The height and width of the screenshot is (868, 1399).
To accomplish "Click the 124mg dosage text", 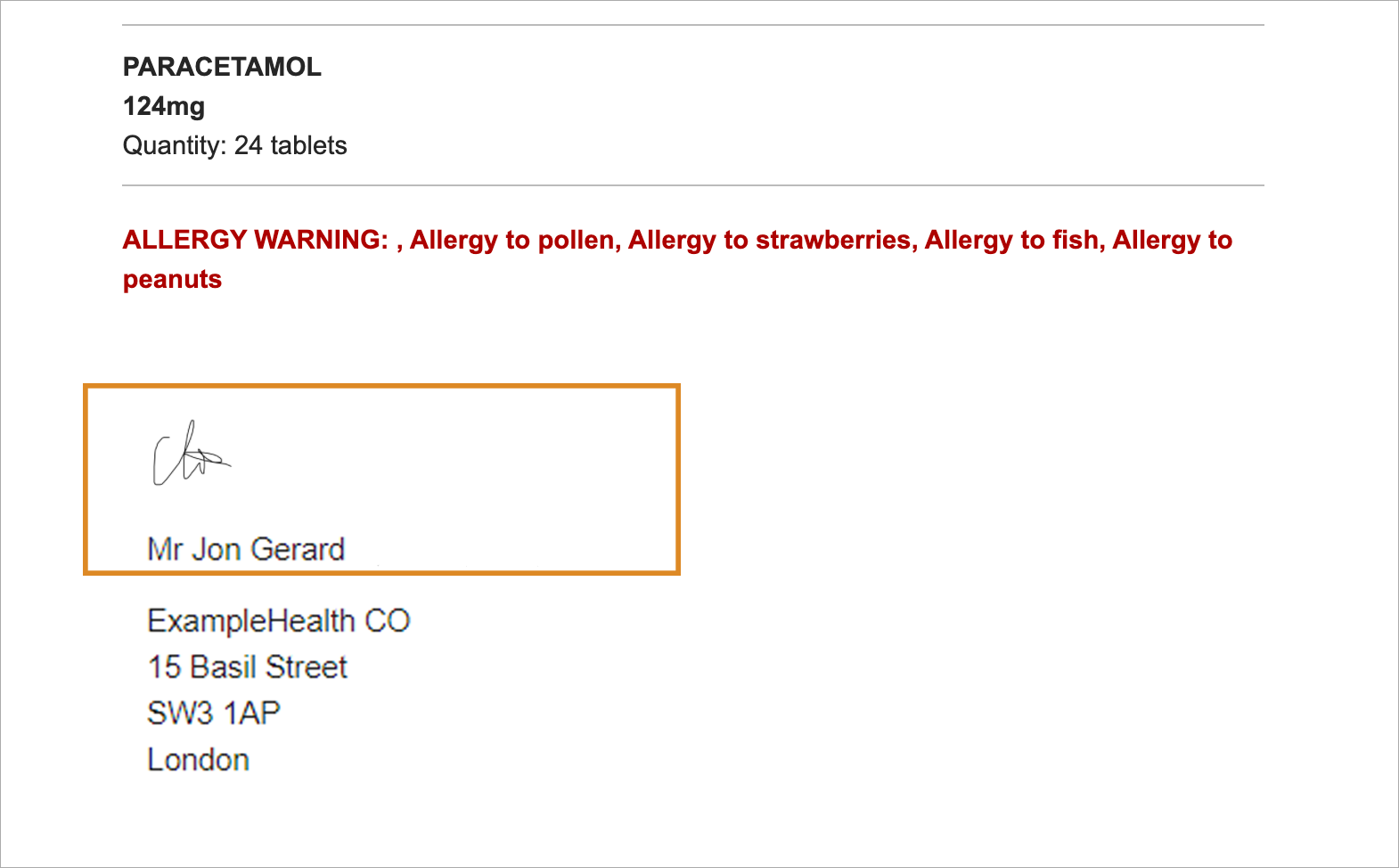I will 164,106.
